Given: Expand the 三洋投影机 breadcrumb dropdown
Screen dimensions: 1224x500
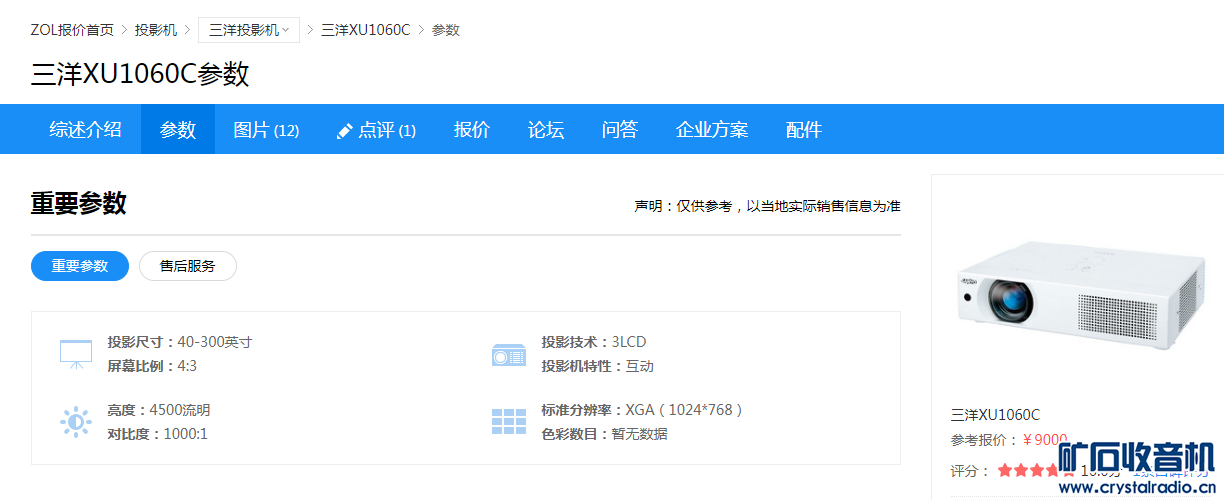Looking at the screenshot, I should tap(249, 30).
